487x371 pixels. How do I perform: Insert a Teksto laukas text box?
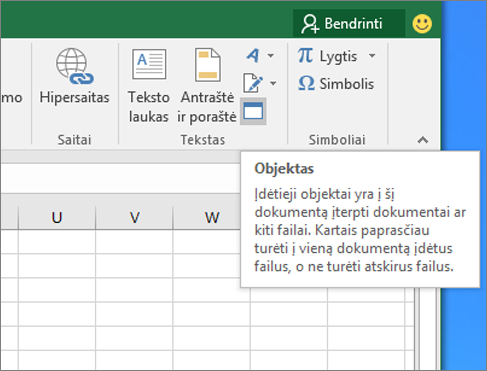click(149, 86)
